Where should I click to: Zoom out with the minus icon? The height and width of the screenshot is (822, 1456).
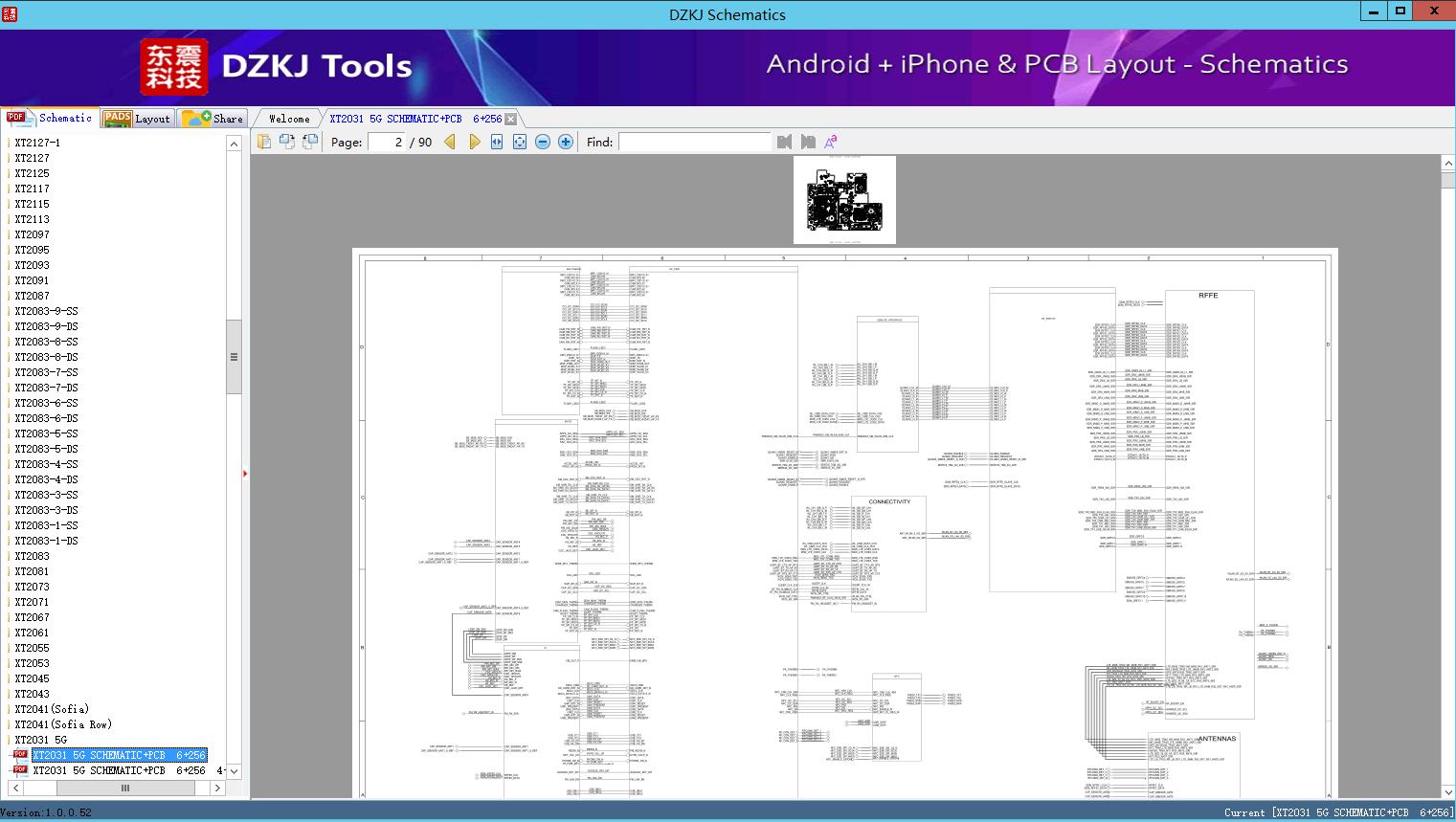(543, 142)
